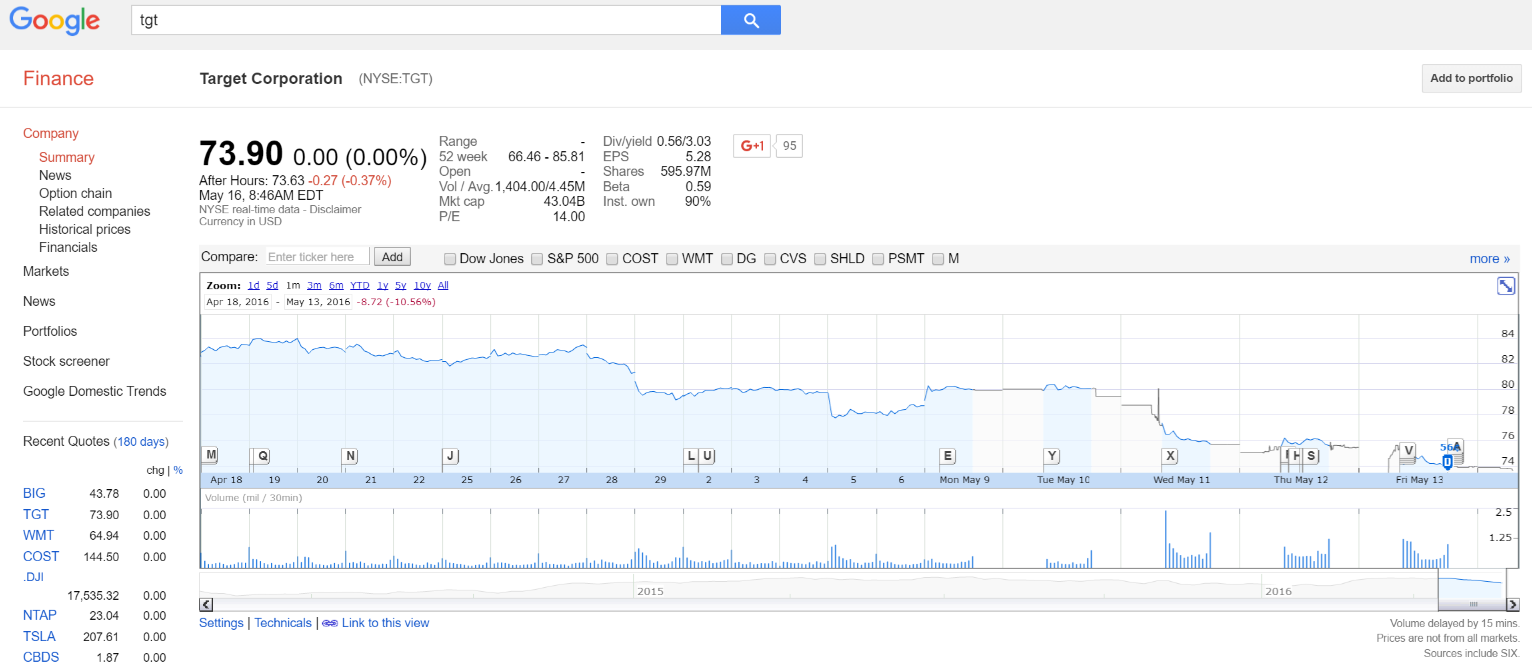Click the chart range slider handle
The width and height of the screenshot is (1532, 666).
[x=1472, y=604]
